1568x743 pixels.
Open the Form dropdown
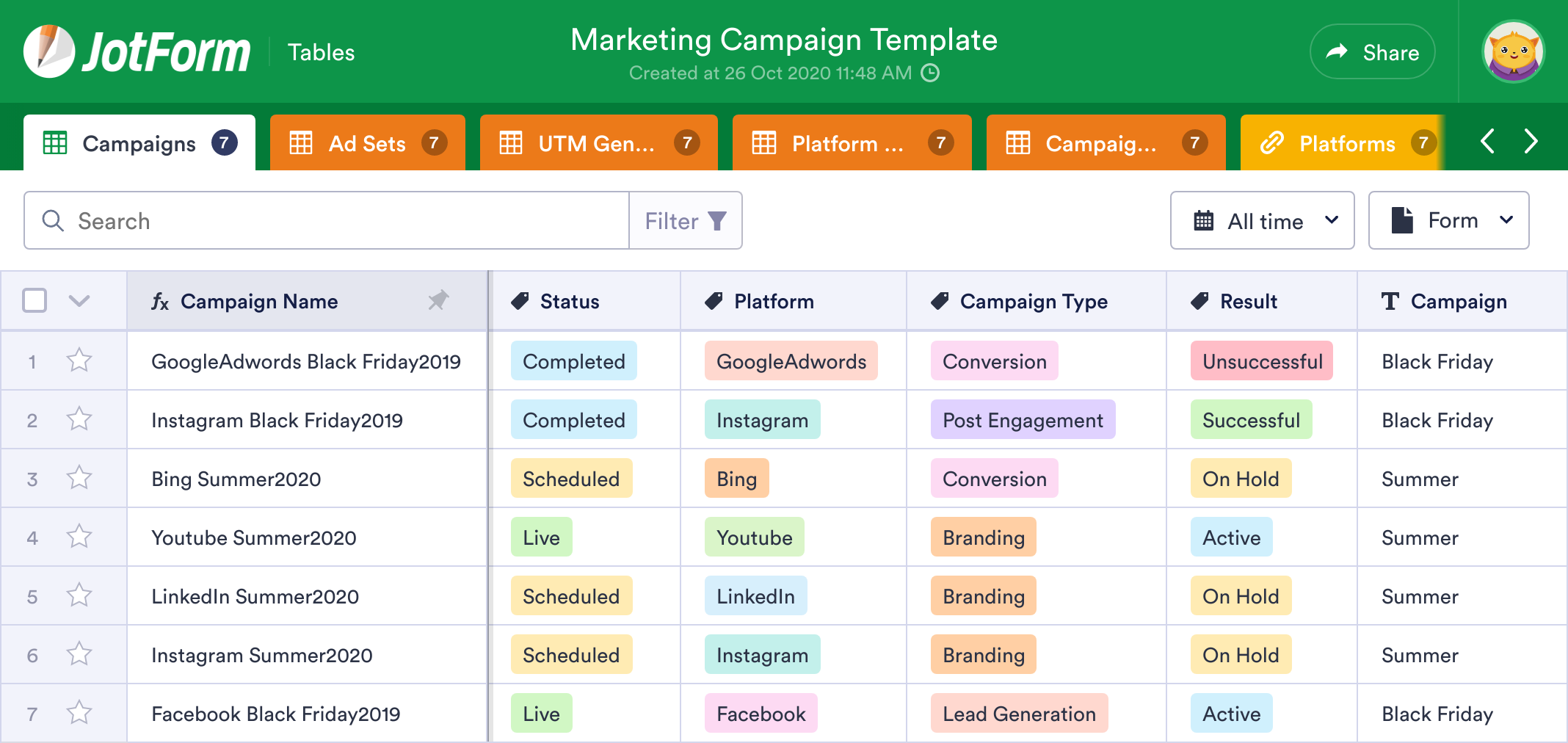1448,220
